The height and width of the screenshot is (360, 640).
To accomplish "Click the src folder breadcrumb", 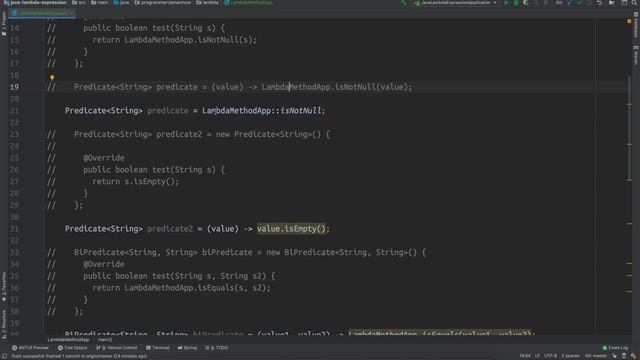I will [79, 3].
